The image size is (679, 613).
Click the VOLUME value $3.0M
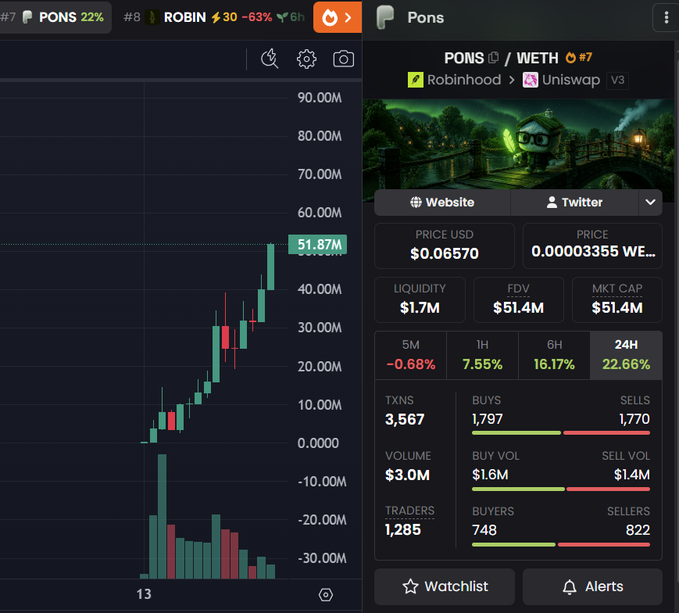pos(407,475)
